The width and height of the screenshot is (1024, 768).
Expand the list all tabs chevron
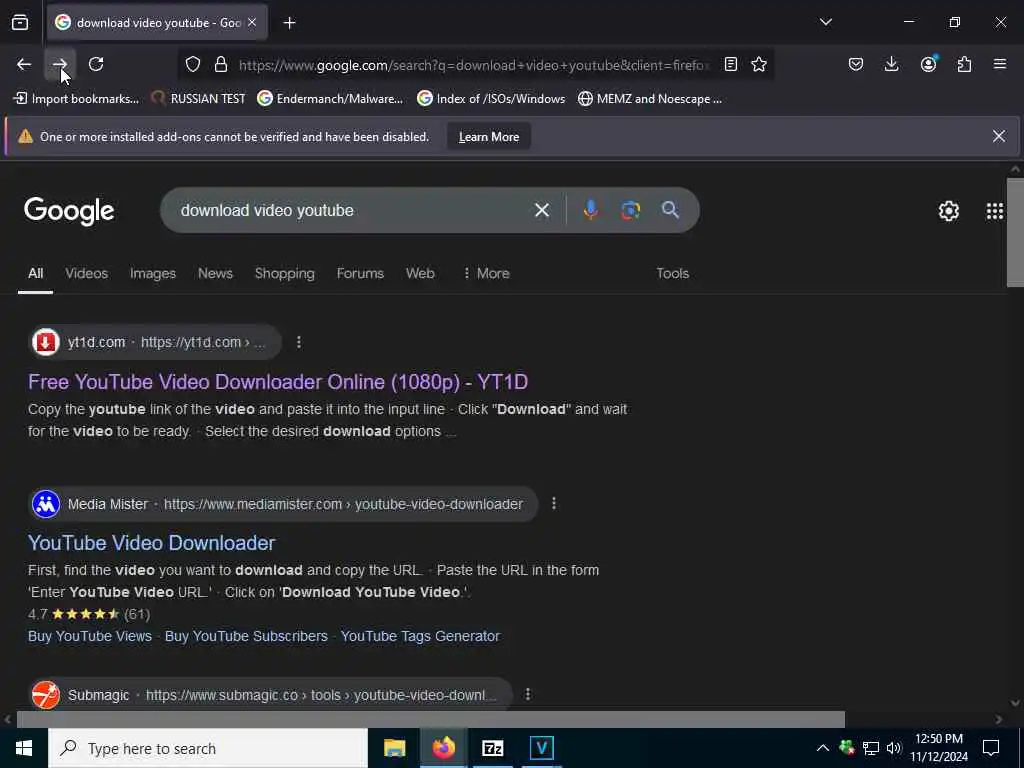(825, 22)
